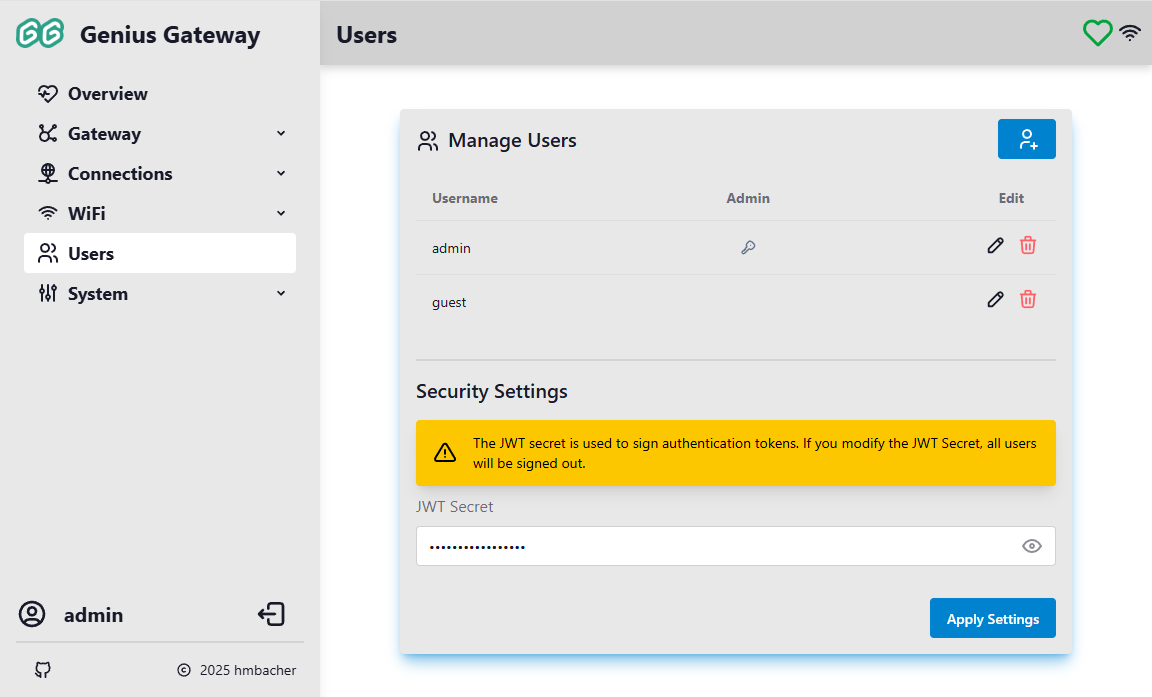
Task: Click the Genius Gateway logo
Action: pos(40,34)
